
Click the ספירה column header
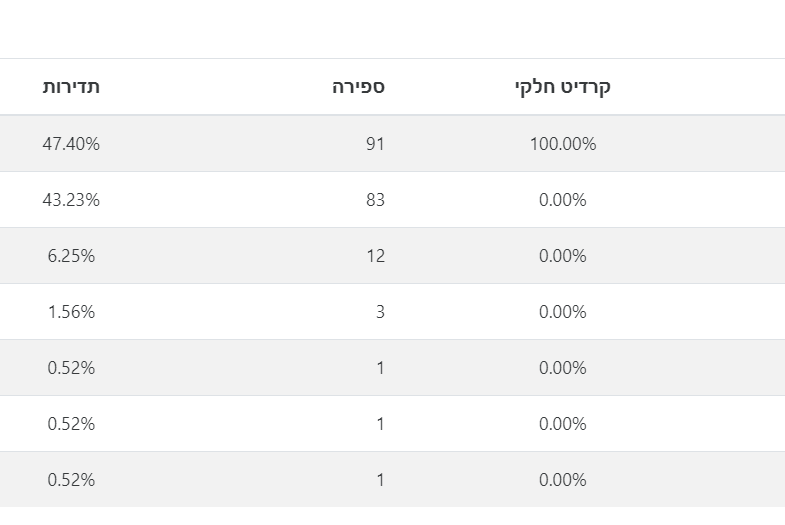359,87
